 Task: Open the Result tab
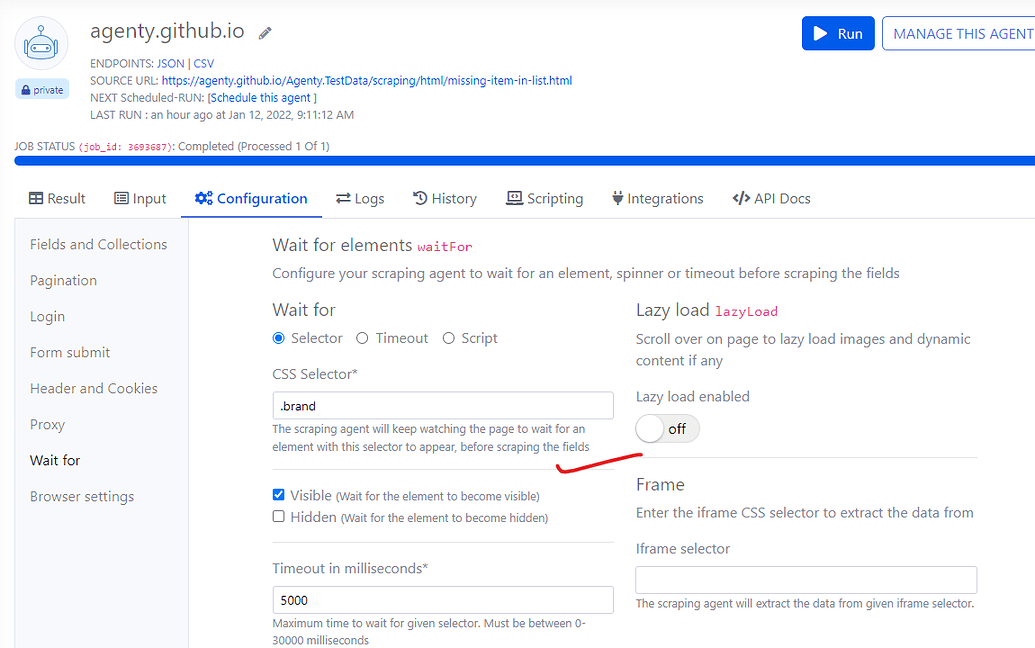[x=57, y=198]
